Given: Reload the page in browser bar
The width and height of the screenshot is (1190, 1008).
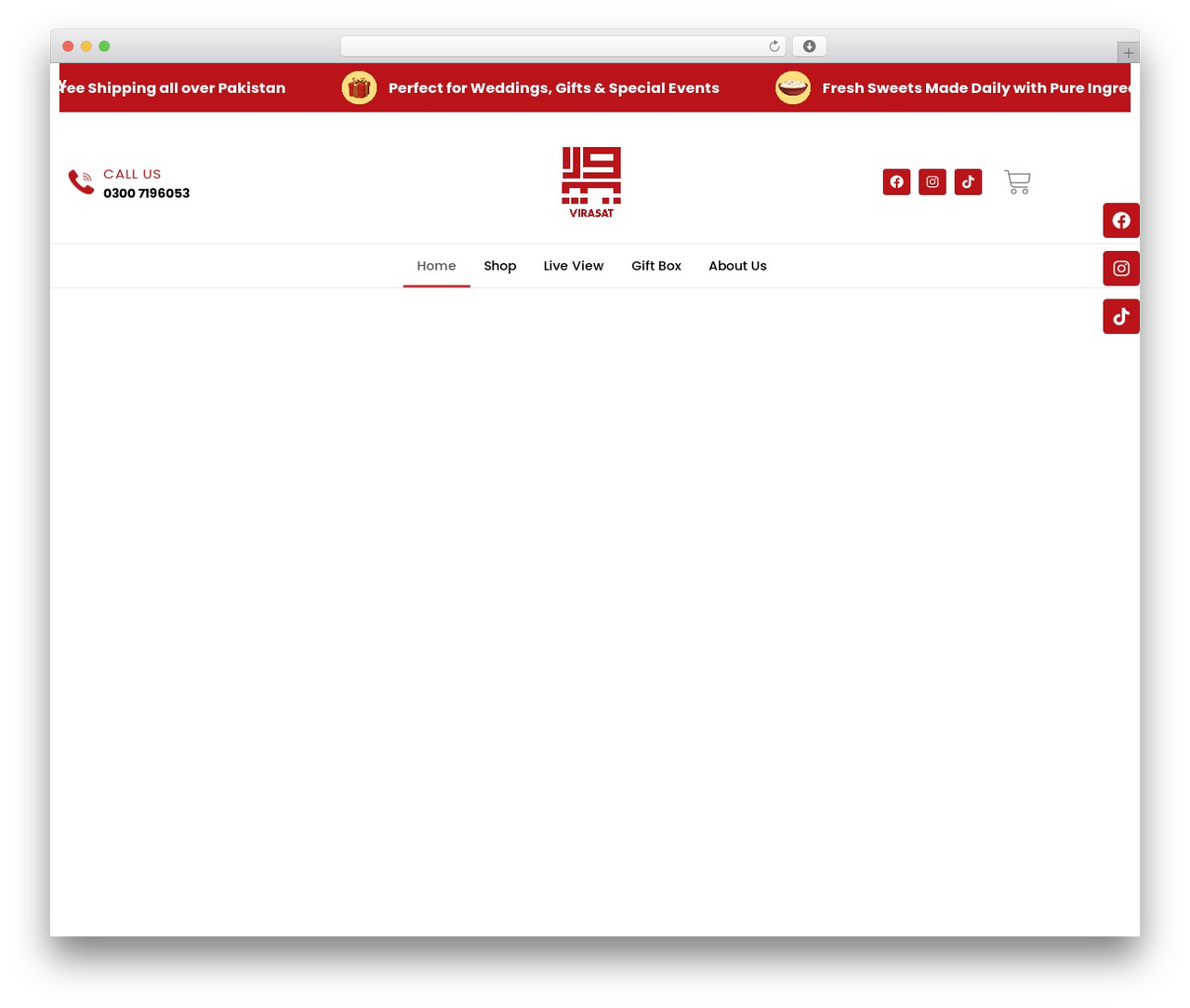Looking at the screenshot, I should click(774, 46).
